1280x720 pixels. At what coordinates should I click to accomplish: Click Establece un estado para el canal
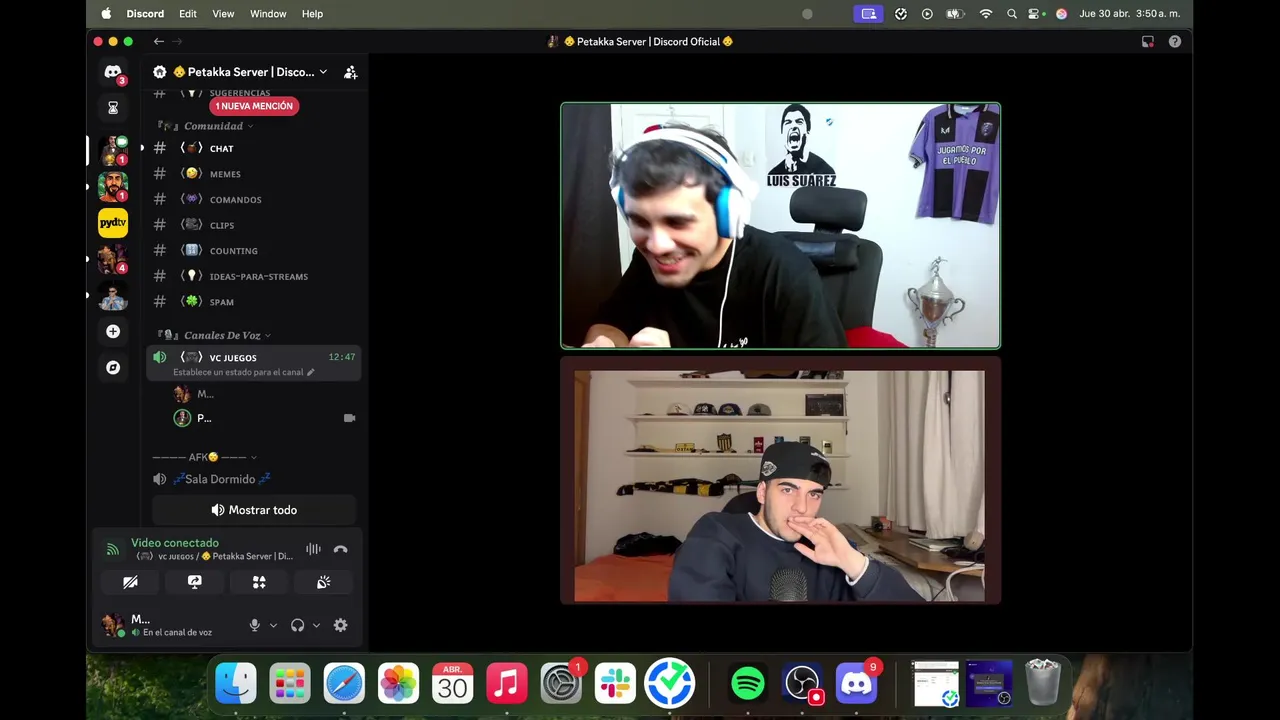coord(238,372)
